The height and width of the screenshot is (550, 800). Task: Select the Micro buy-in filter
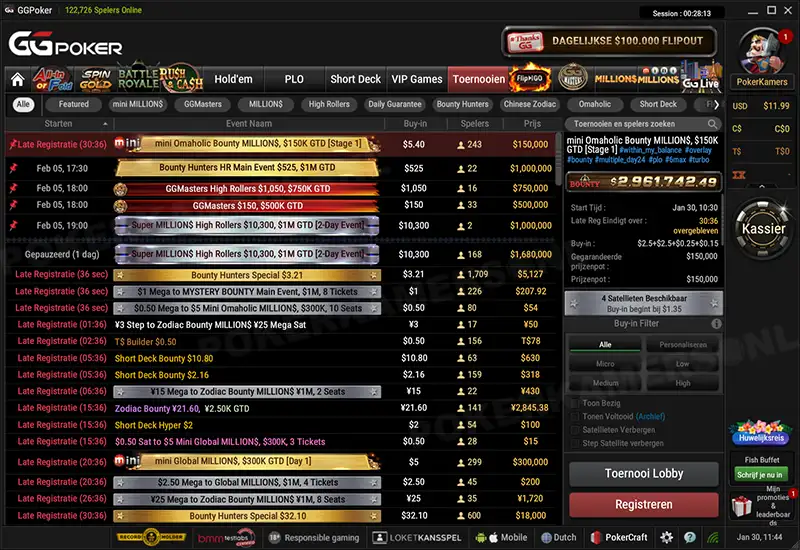point(605,364)
